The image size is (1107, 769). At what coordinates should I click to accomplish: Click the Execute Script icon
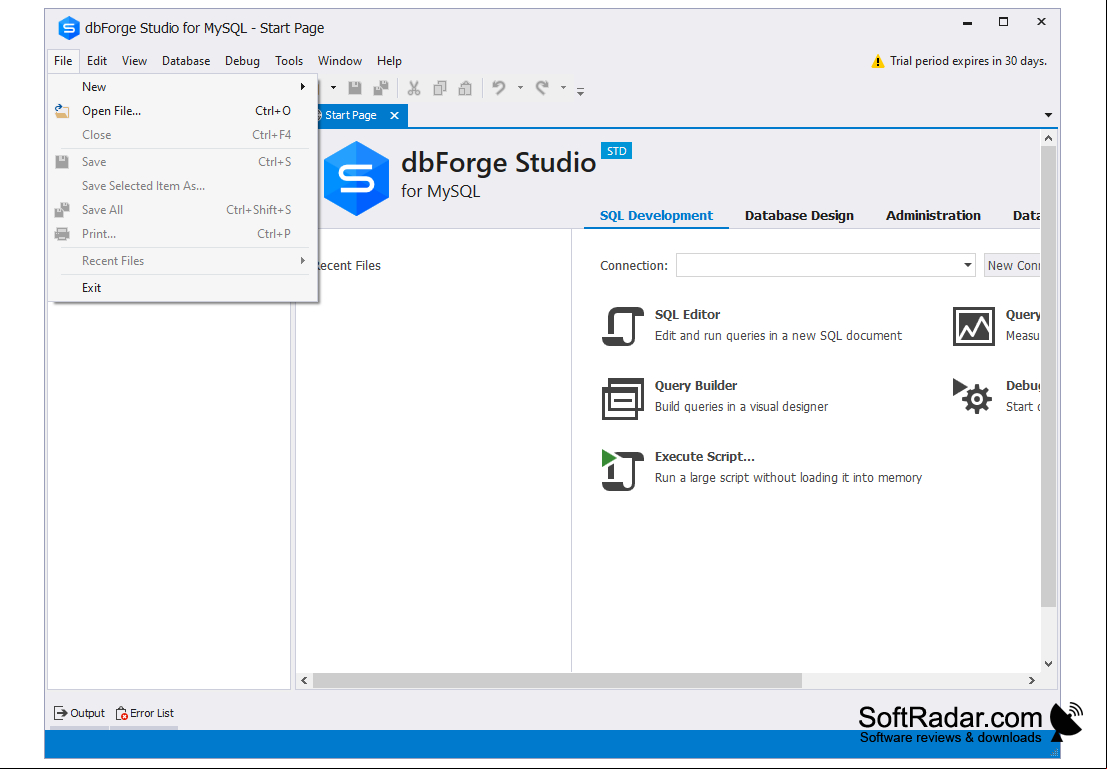[623, 470]
